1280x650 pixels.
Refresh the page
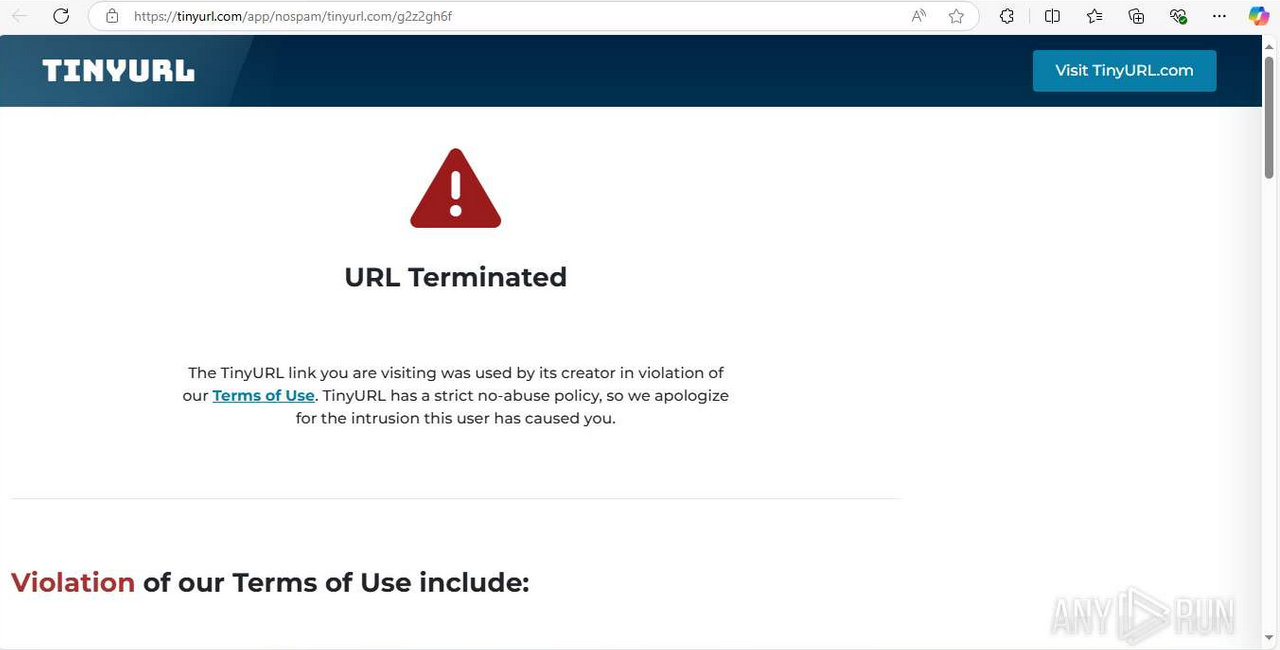tap(61, 16)
